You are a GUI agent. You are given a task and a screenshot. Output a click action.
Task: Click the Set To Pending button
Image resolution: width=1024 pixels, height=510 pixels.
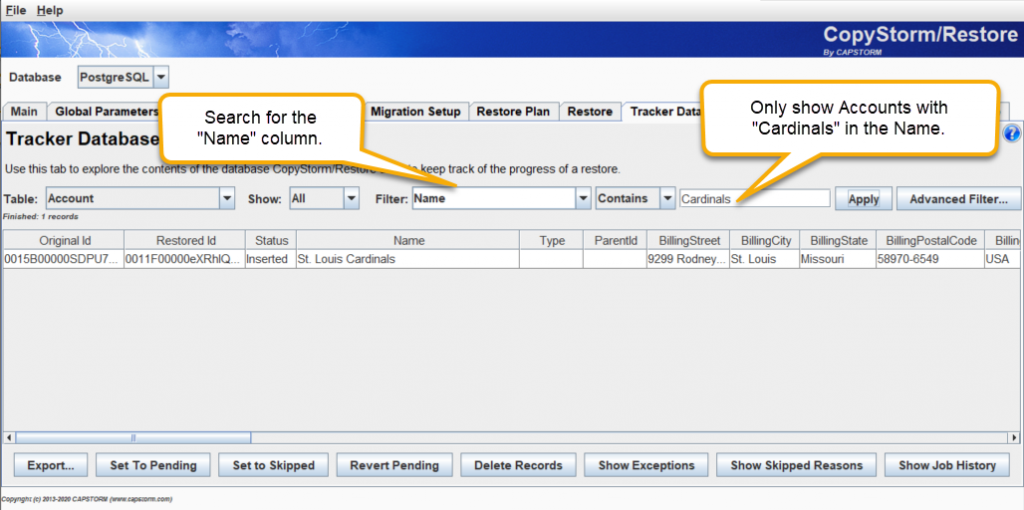click(x=153, y=466)
